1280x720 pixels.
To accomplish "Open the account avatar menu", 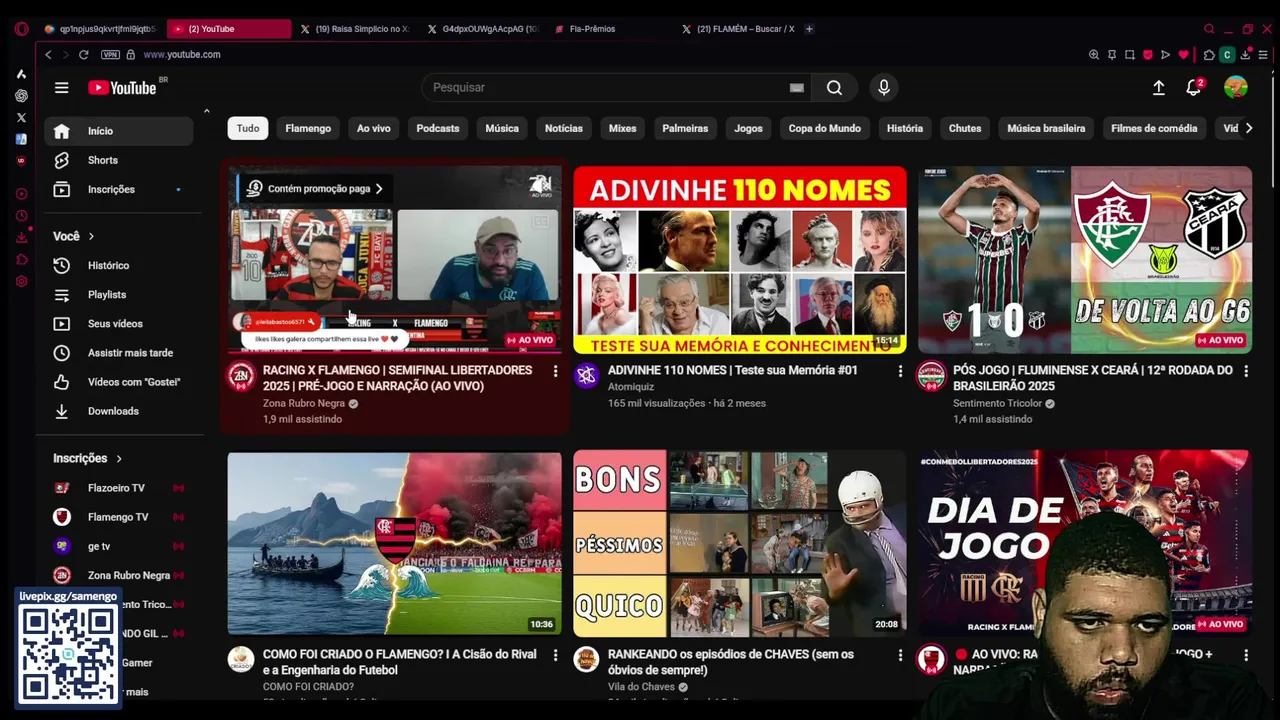I will click(x=1236, y=87).
